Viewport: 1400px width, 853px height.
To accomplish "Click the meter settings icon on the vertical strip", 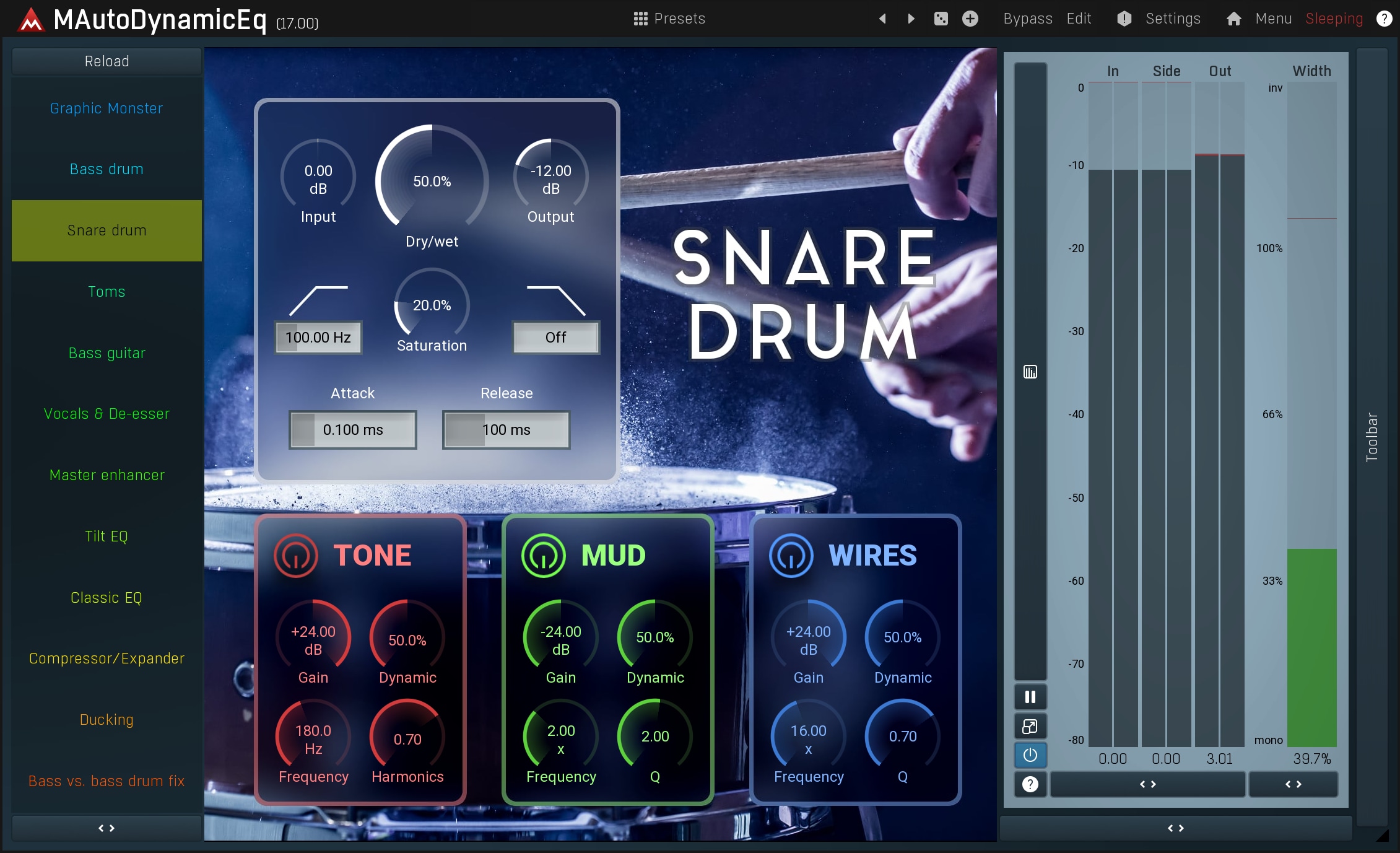I will click(1030, 372).
